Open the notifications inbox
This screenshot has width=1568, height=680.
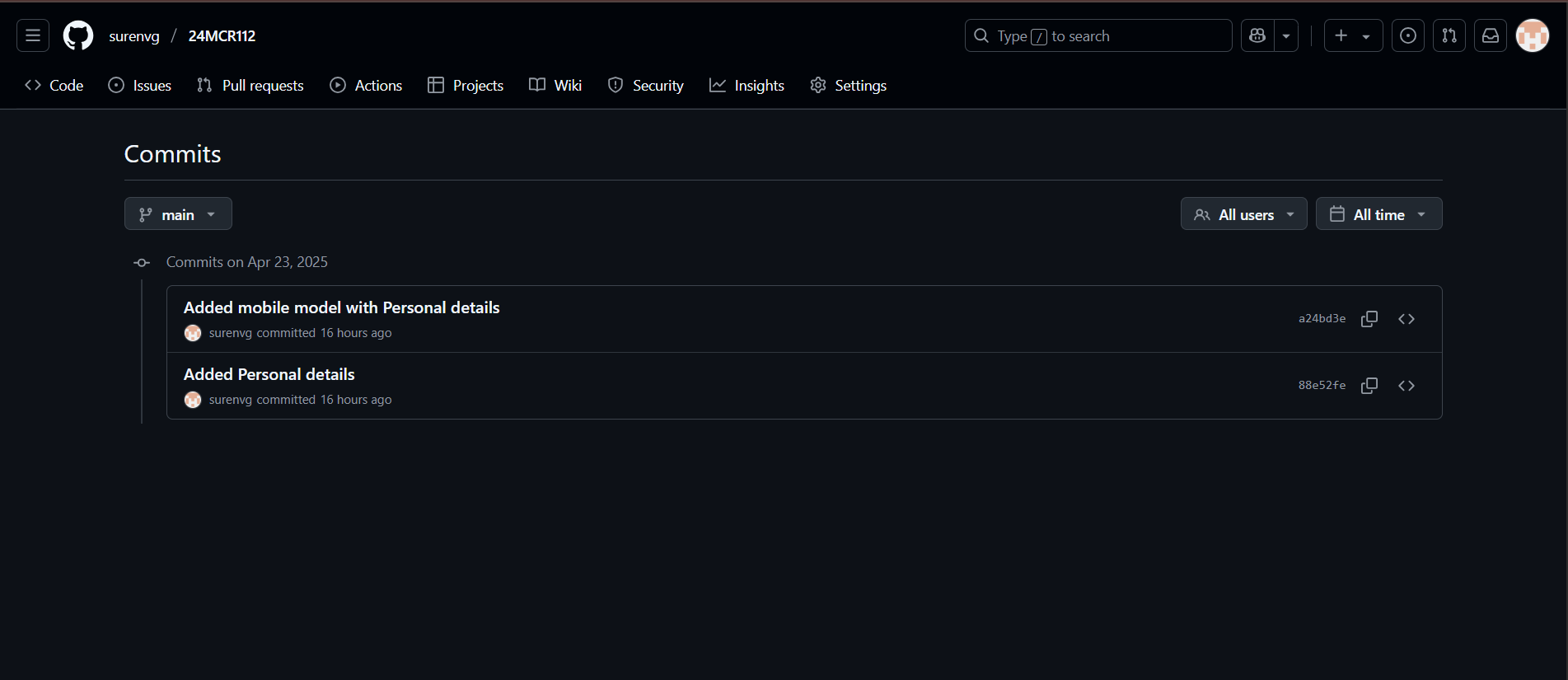tap(1491, 35)
